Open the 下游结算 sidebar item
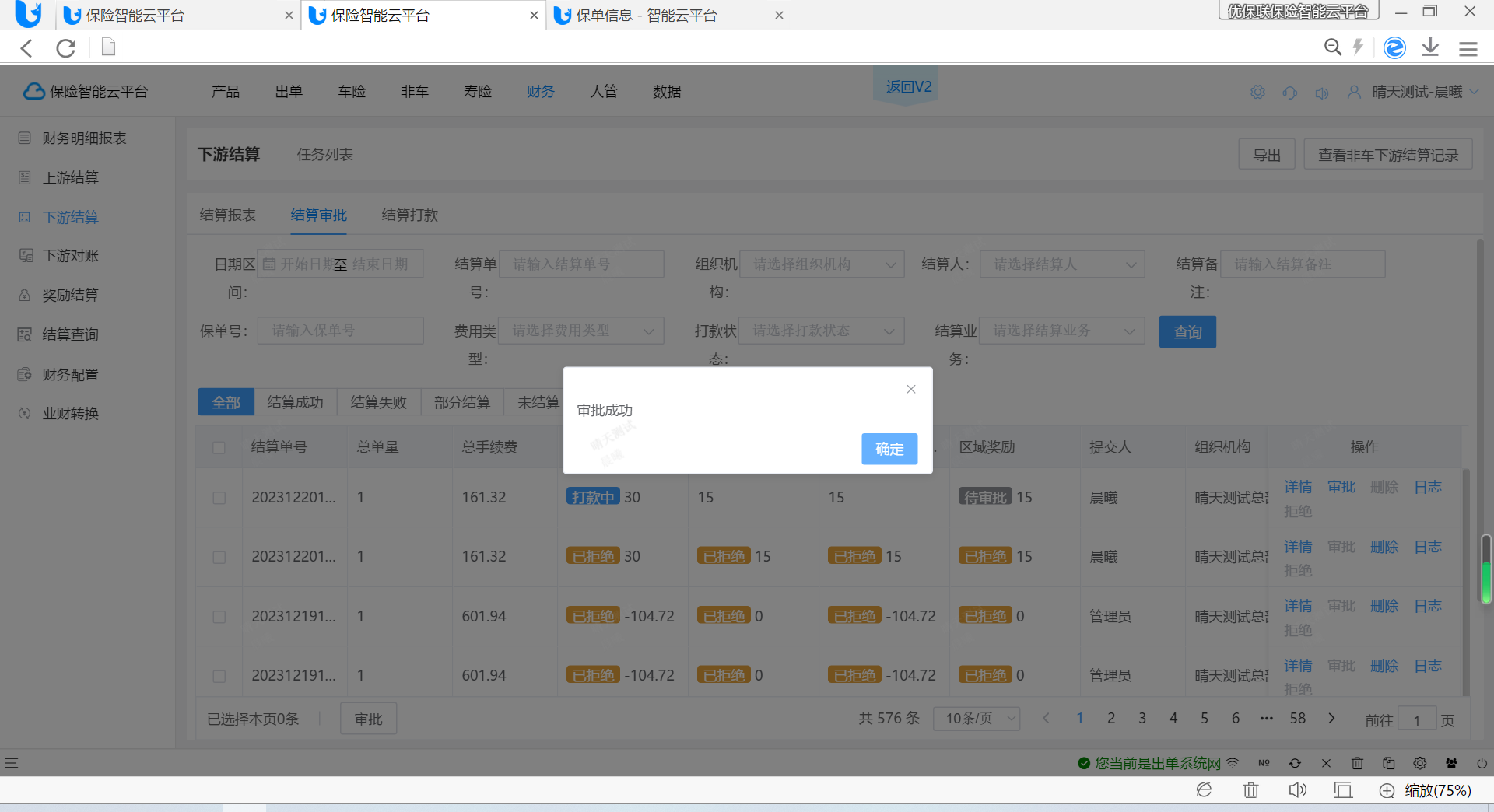 (70, 217)
